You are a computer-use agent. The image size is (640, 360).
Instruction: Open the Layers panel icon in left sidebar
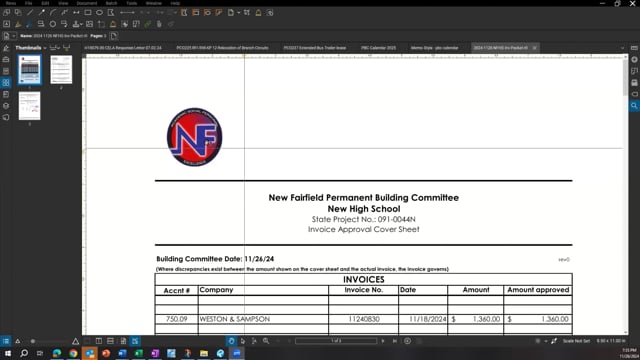[6, 106]
